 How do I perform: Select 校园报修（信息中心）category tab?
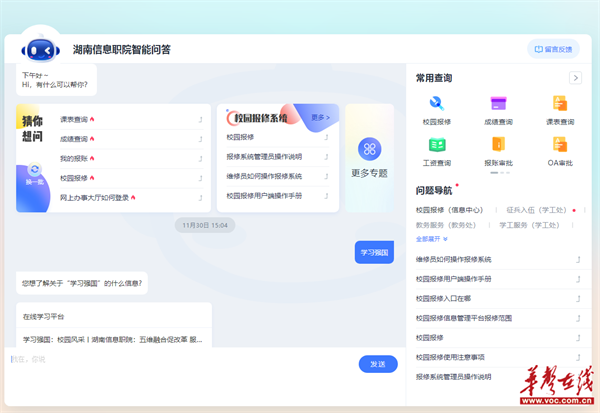coord(449,210)
